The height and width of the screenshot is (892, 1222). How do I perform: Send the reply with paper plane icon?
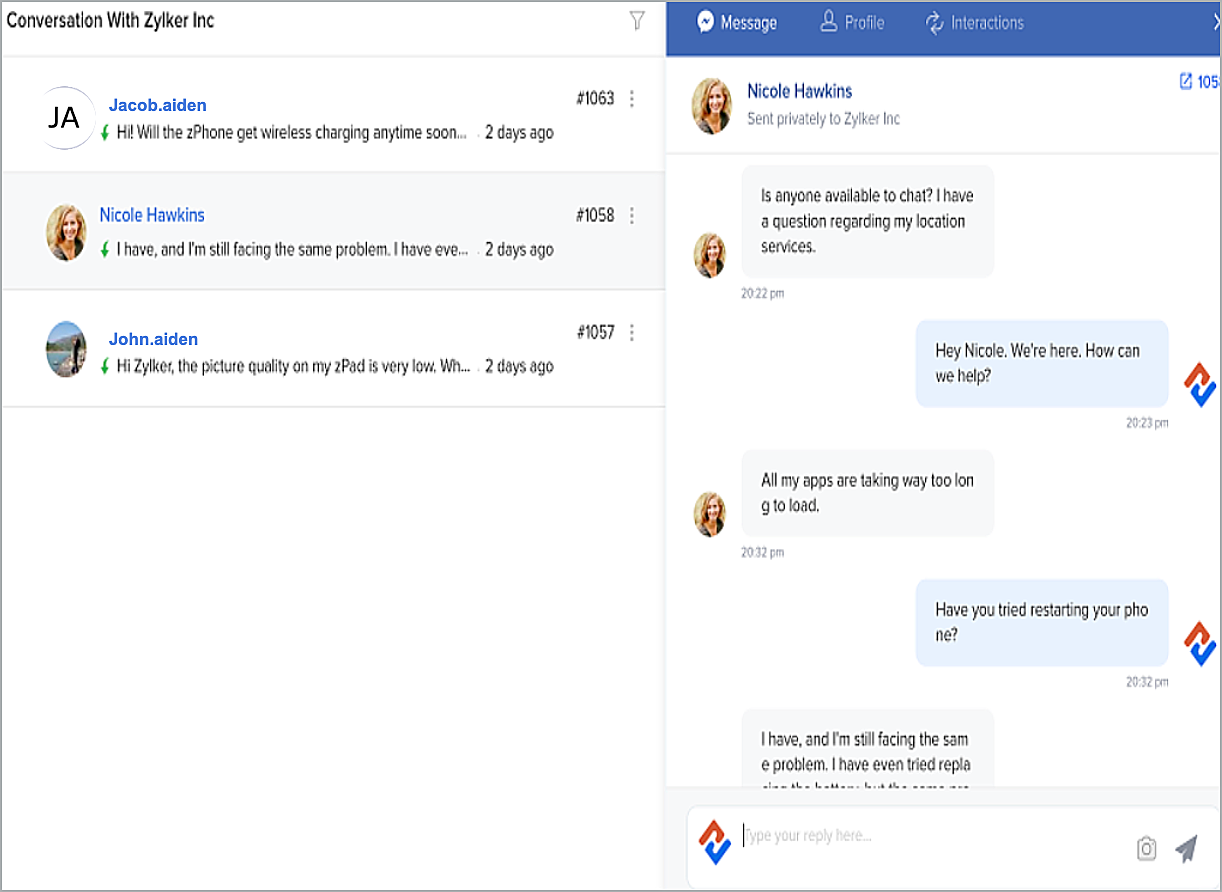point(1186,849)
